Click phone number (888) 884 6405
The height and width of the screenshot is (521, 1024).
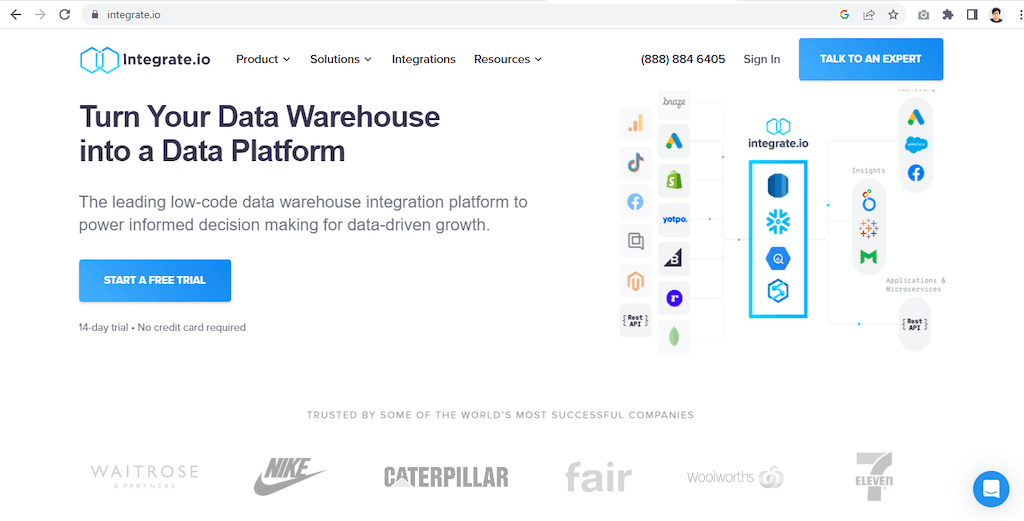683,59
